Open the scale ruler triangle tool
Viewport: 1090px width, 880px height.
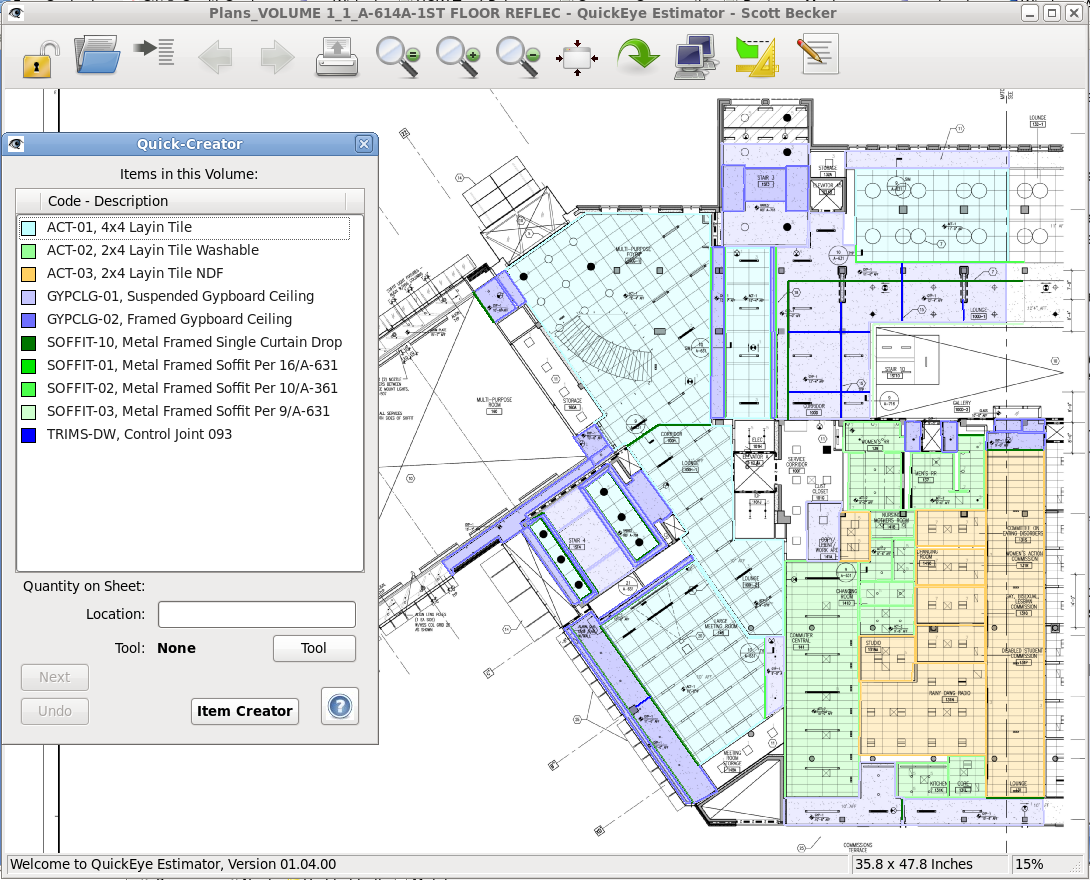tap(756, 56)
